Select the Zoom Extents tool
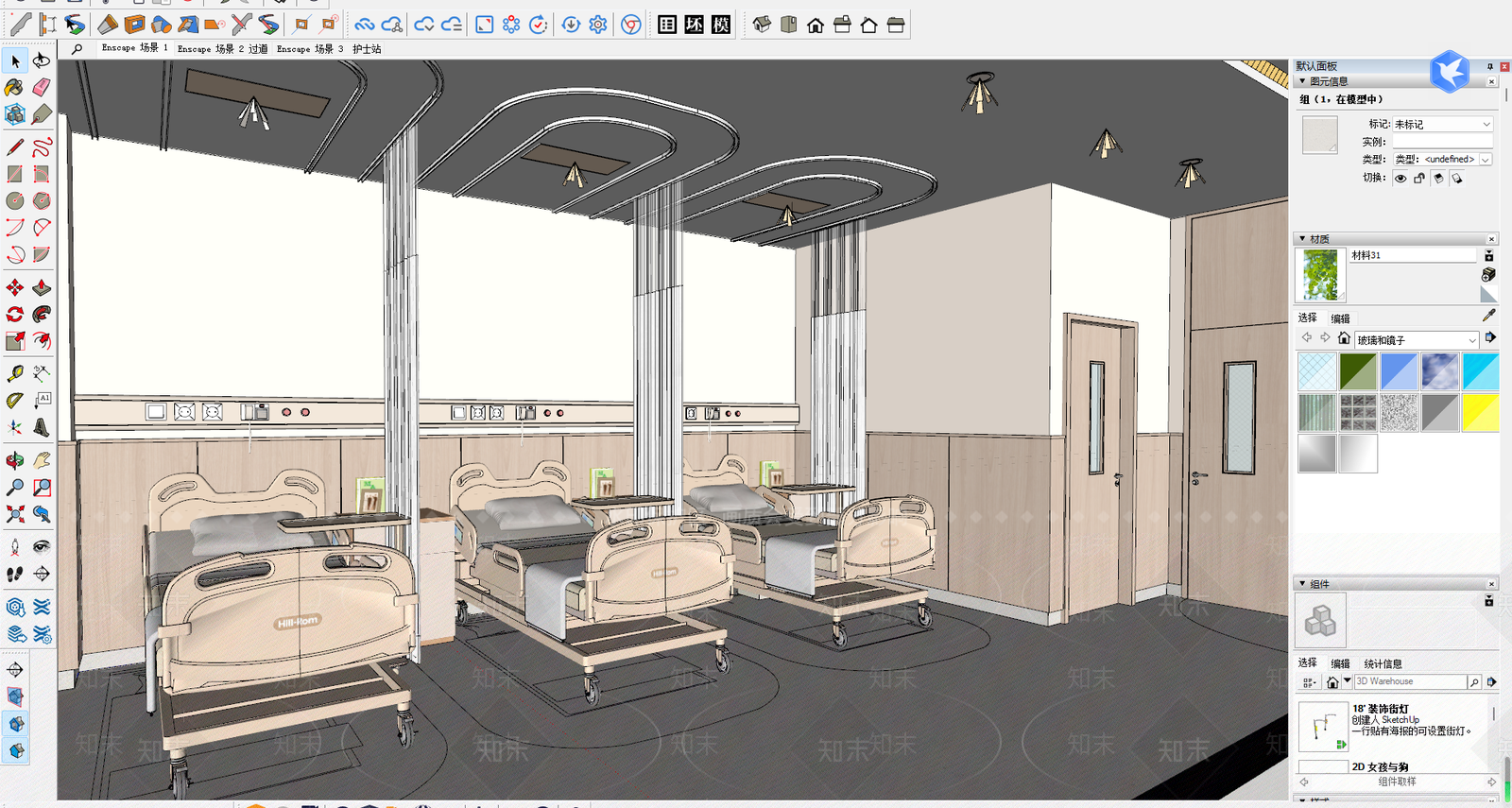 click(x=15, y=514)
